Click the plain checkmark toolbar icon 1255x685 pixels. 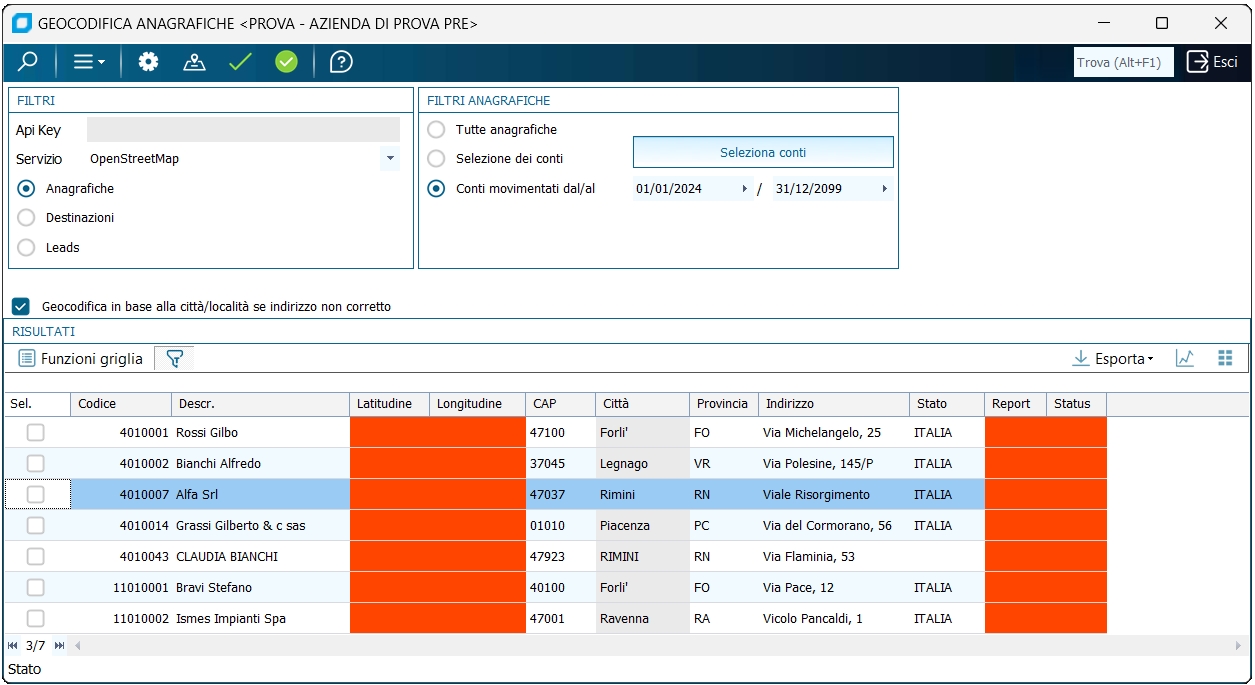[240, 62]
